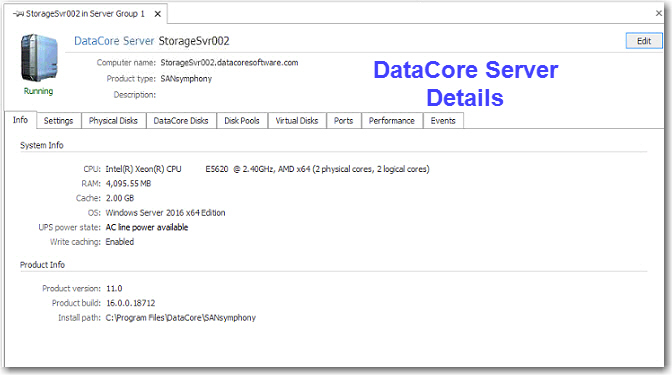Click the Product build label
This screenshot has height=375, width=672.
pyautogui.click(x=76, y=303)
